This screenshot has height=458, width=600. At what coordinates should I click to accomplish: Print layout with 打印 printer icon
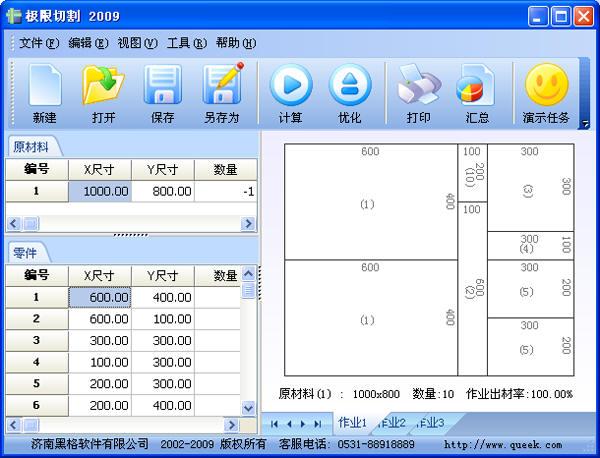click(x=419, y=85)
